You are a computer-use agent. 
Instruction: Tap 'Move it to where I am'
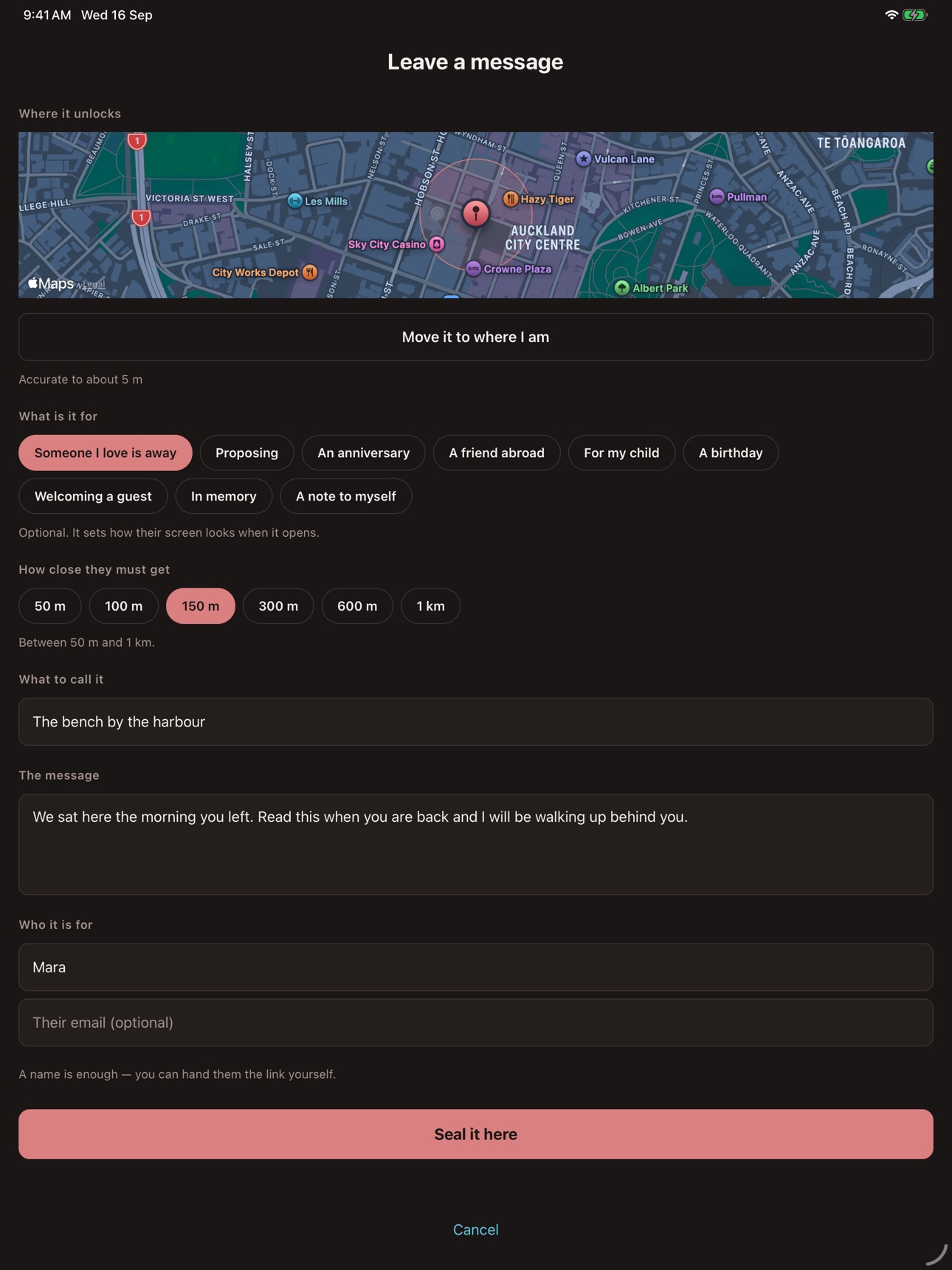(x=476, y=337)
